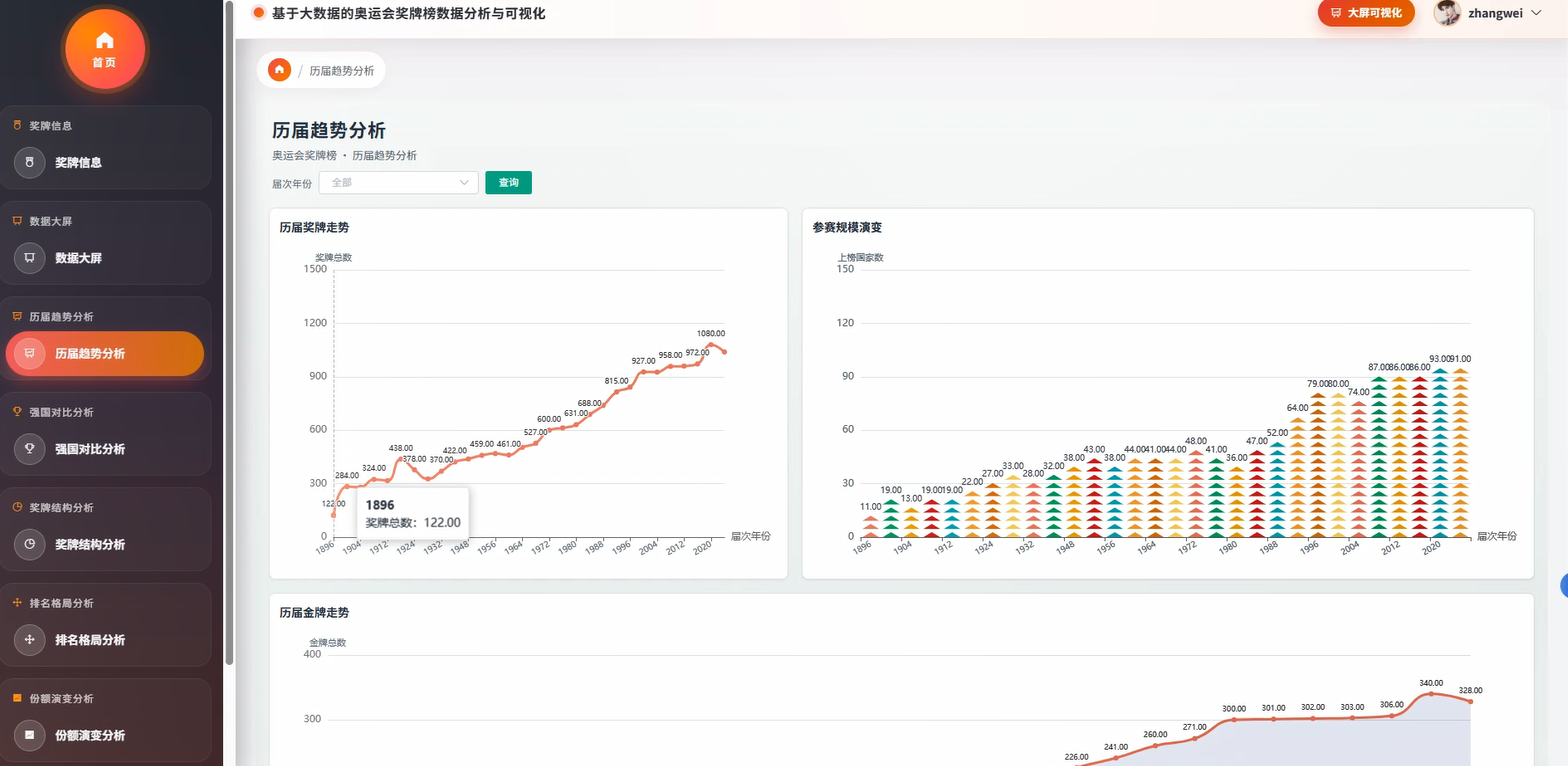Click the 438.00 data label on 历届奖牌走势 chart
The width and height of the screenshot is (1568, 766).
point(401,448)
